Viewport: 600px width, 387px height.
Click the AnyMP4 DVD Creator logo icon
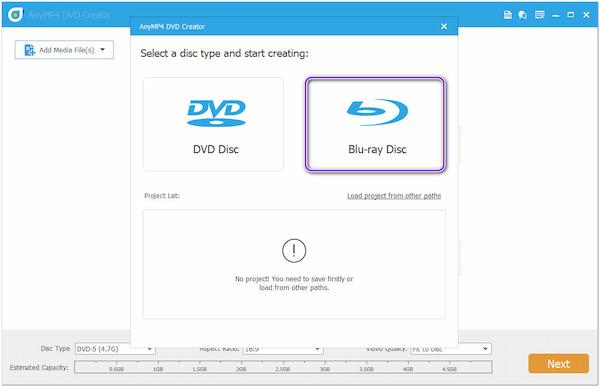[15, 15]
